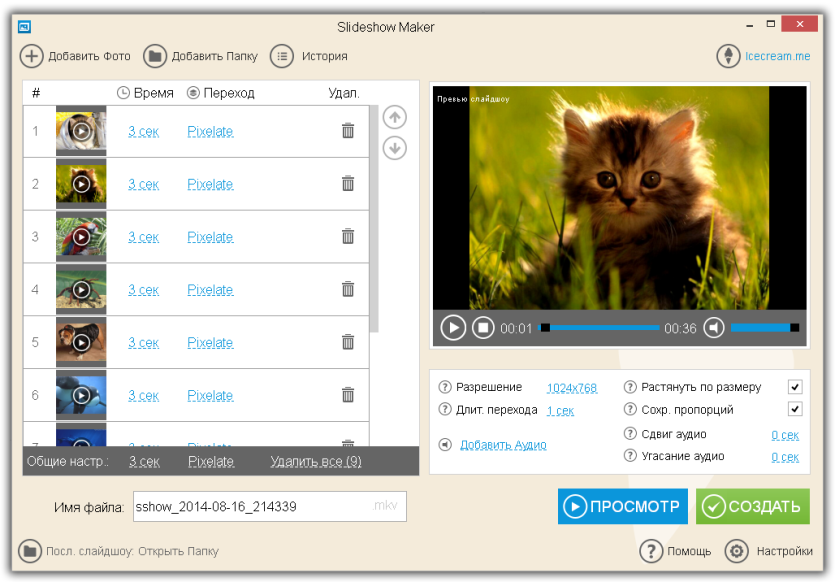This screenshot has width=835, height=582.
Task: Click help icon next to Разрешение
Action: [x=445, y=387]
